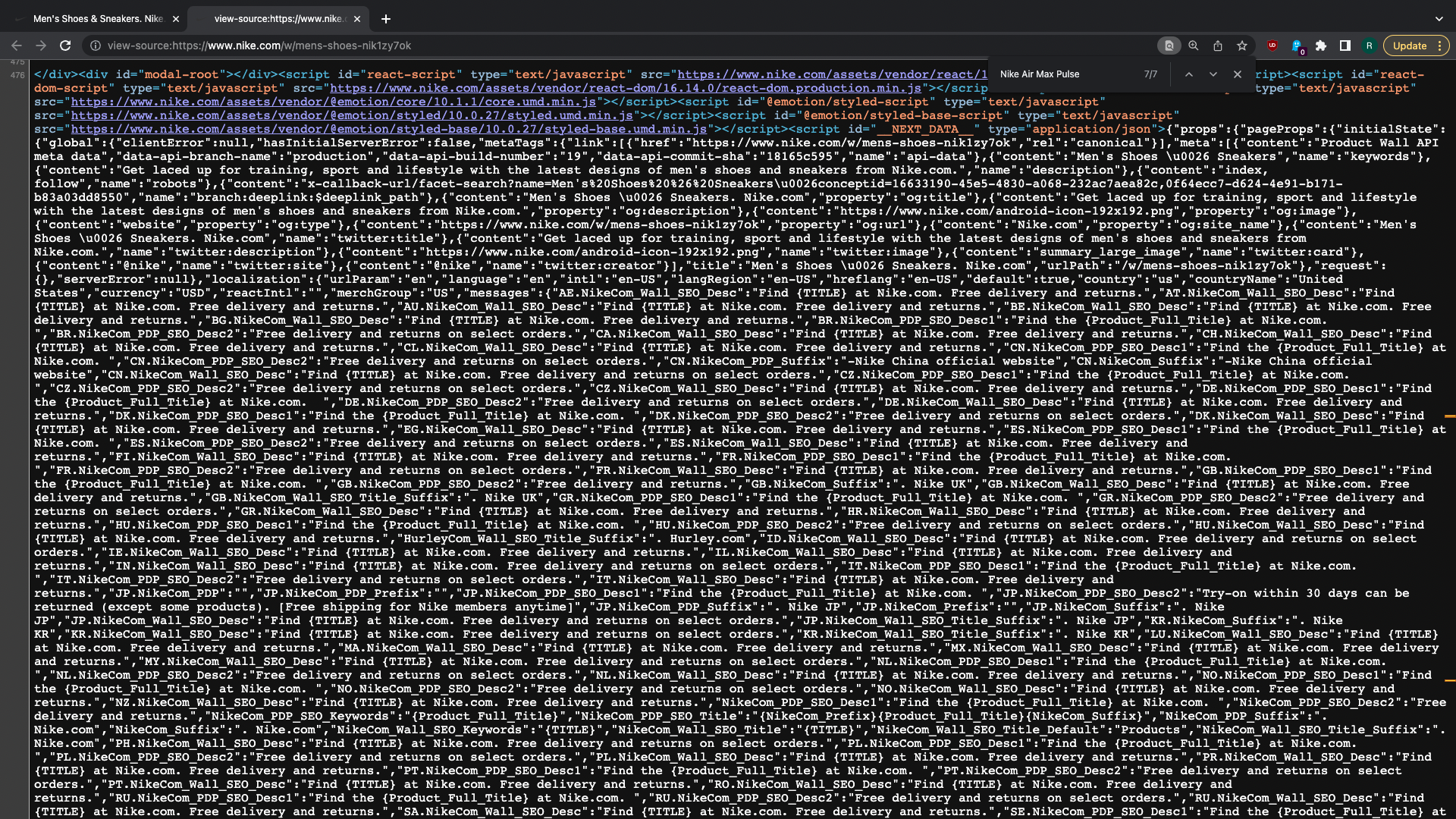Open Chrome three-dot menu
Screen dimensions: 1456x819
click(1440, 45)
